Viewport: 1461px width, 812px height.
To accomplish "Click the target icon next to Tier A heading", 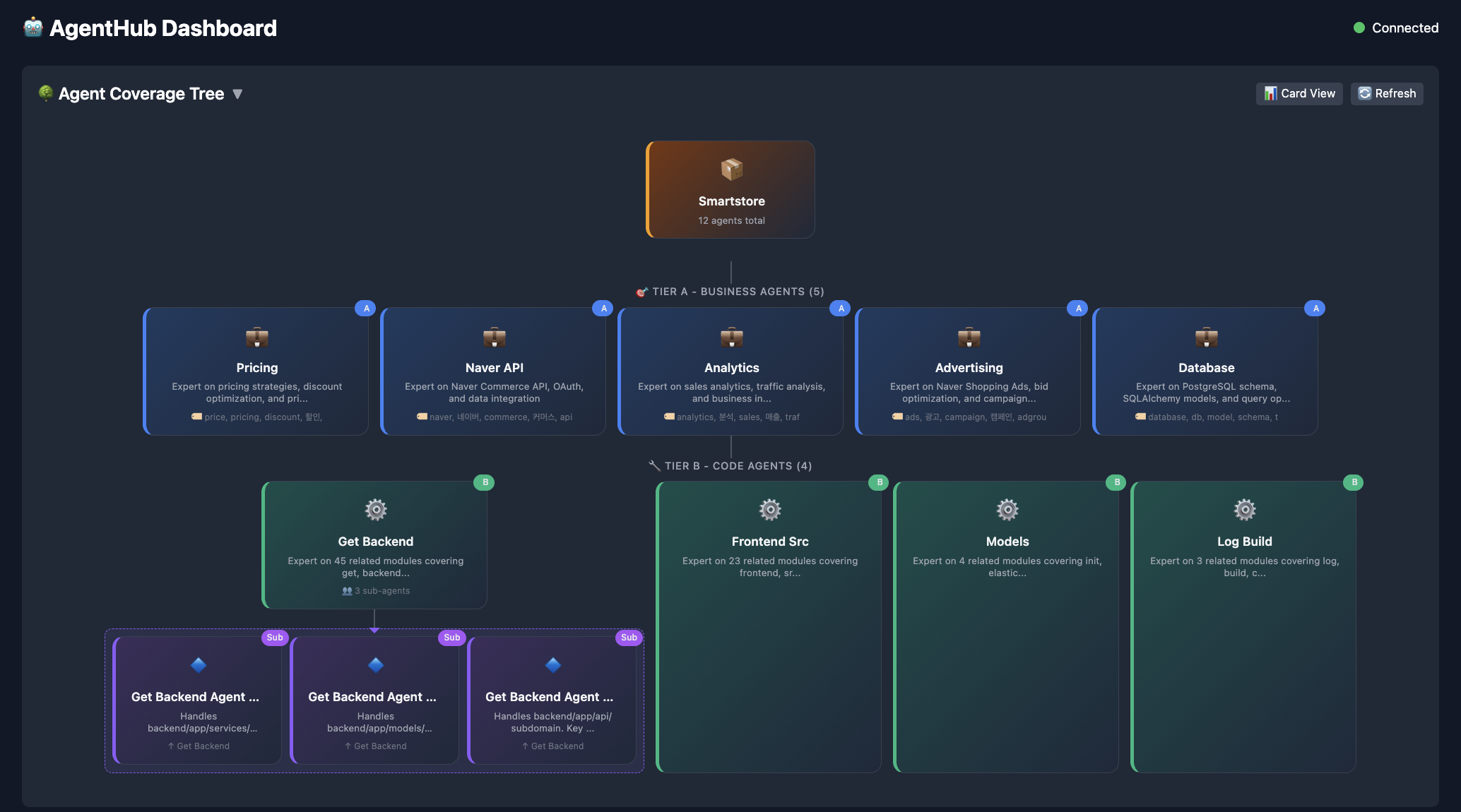I will tap(641, 291).
